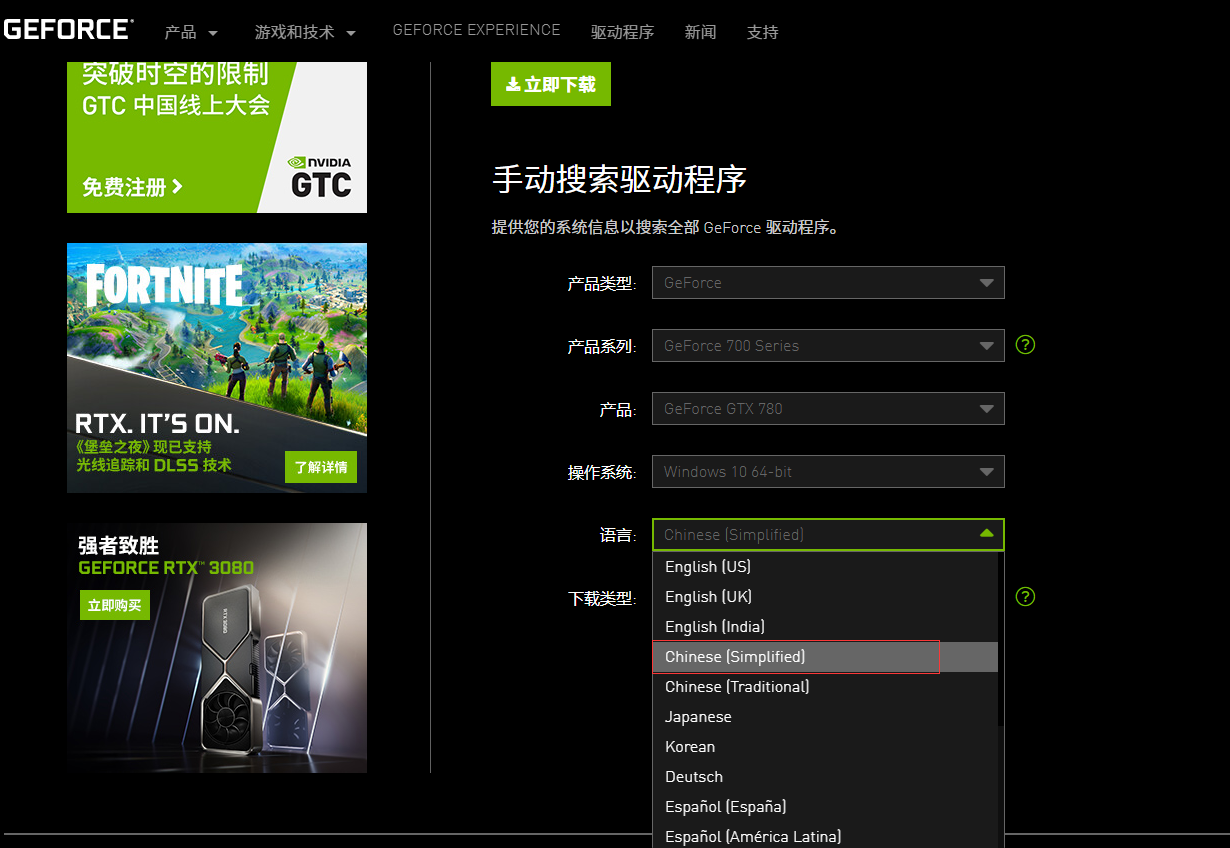Click the 下载类型 field label
1230x848 pixels.
click(x=602, y=598)
